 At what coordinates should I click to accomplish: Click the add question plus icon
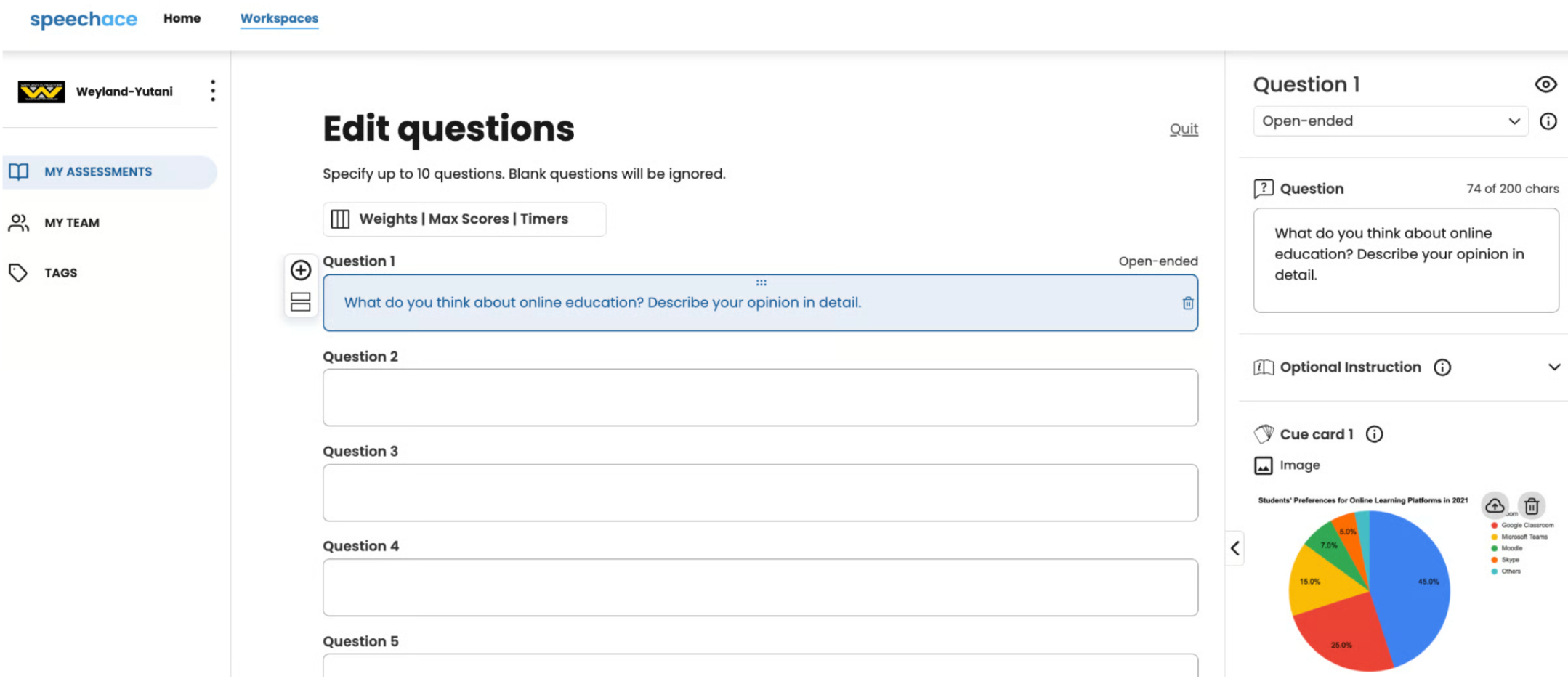point(300,270)
